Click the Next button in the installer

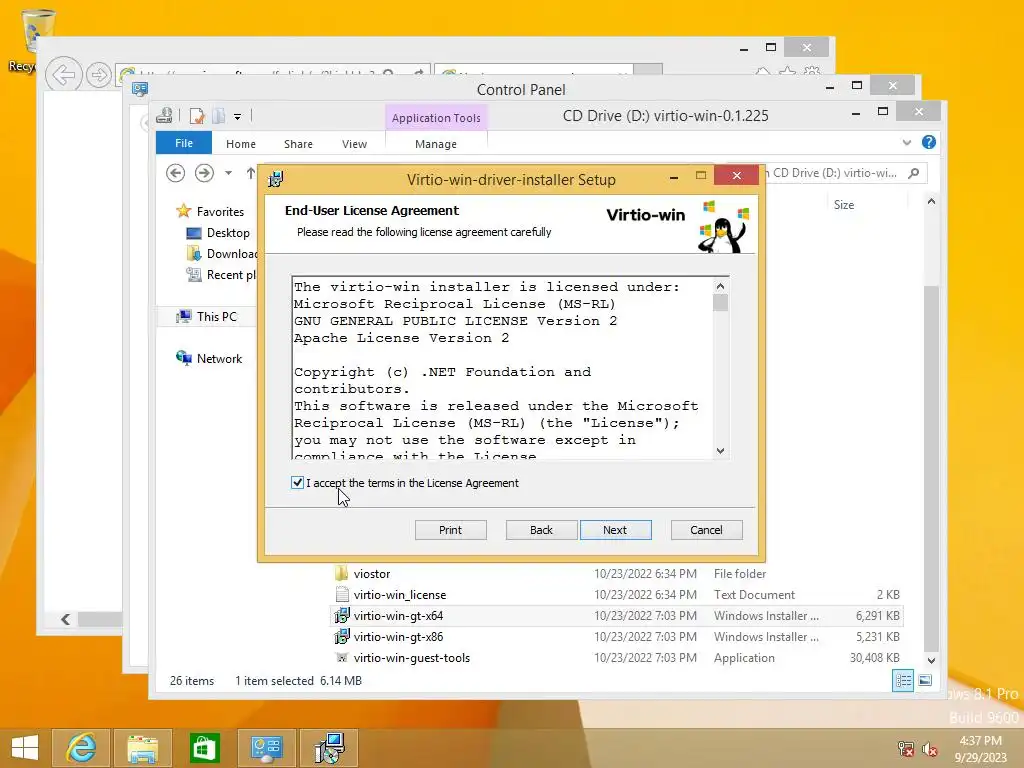615,530
